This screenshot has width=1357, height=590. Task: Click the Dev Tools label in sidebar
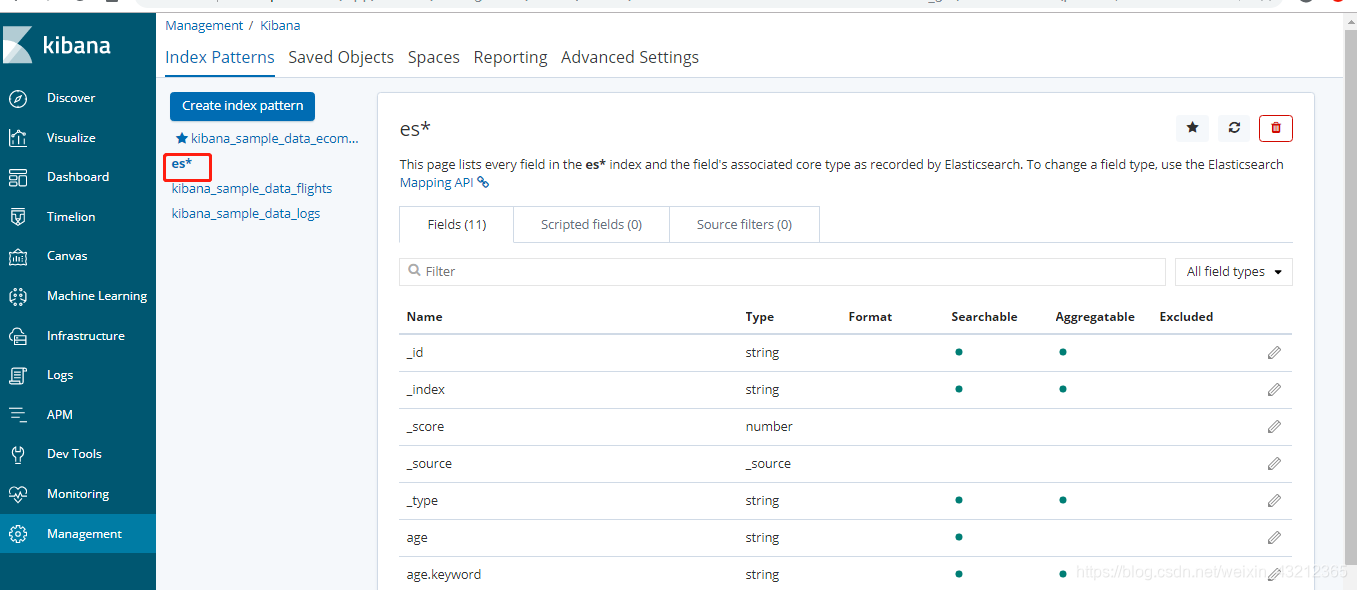(74, 454)
